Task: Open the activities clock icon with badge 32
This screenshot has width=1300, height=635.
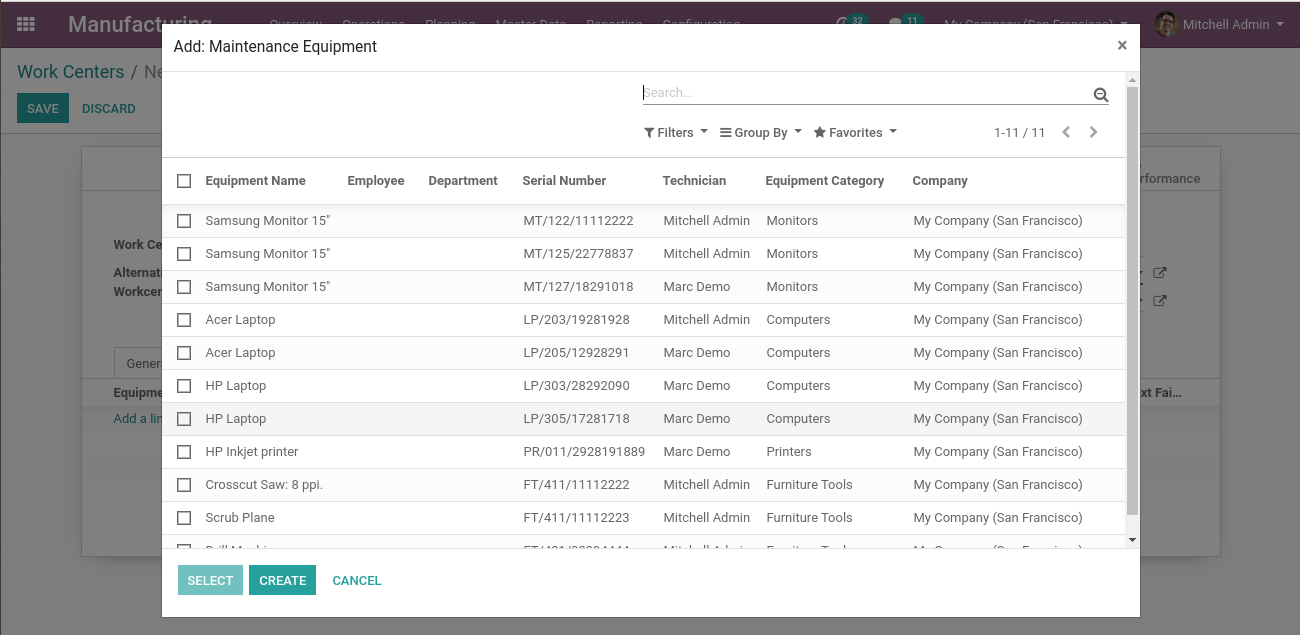Action: (x=850, y=21)
